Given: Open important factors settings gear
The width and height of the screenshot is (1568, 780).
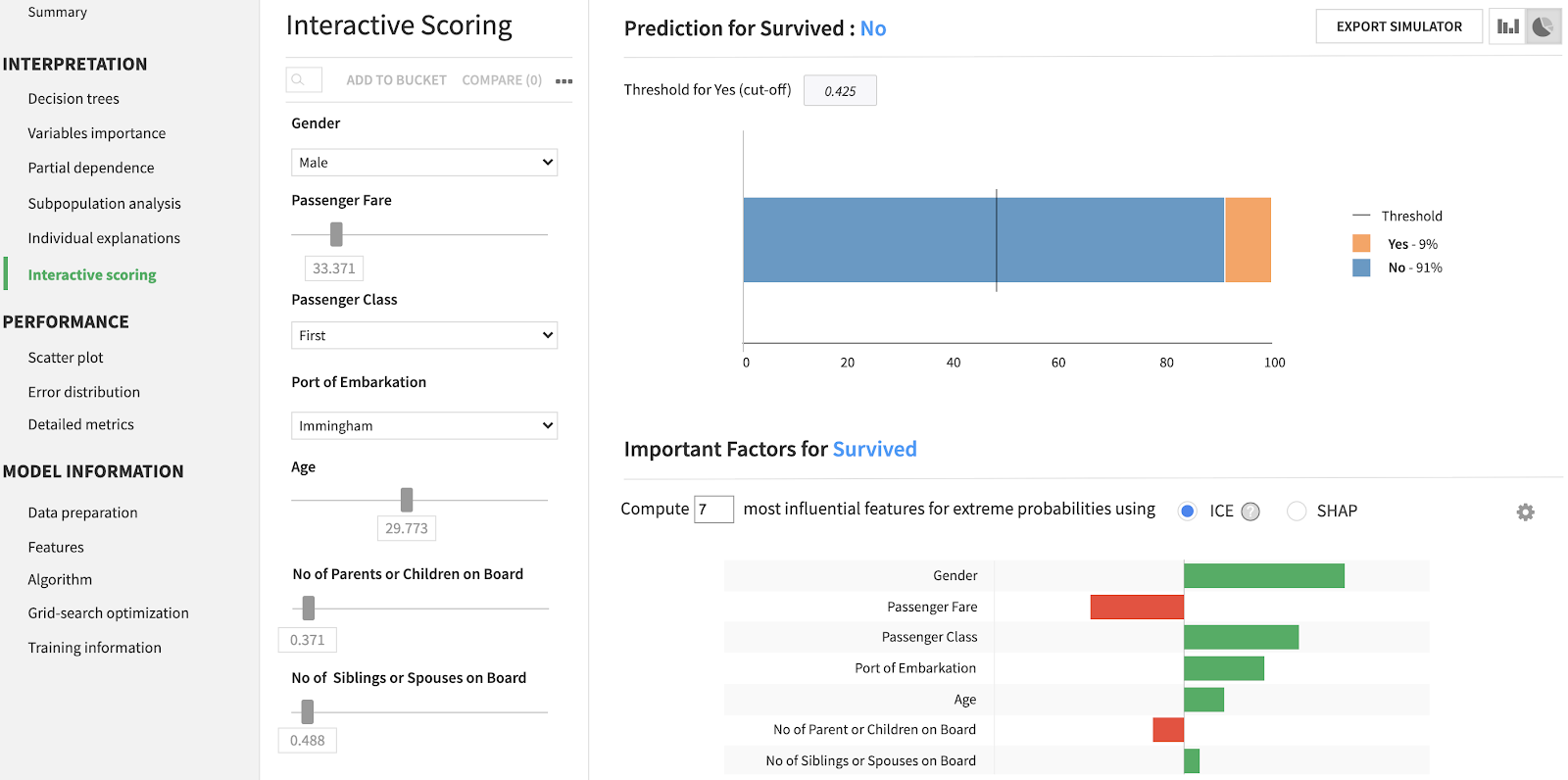Looking at the screenshot, I should (1525, 512).
